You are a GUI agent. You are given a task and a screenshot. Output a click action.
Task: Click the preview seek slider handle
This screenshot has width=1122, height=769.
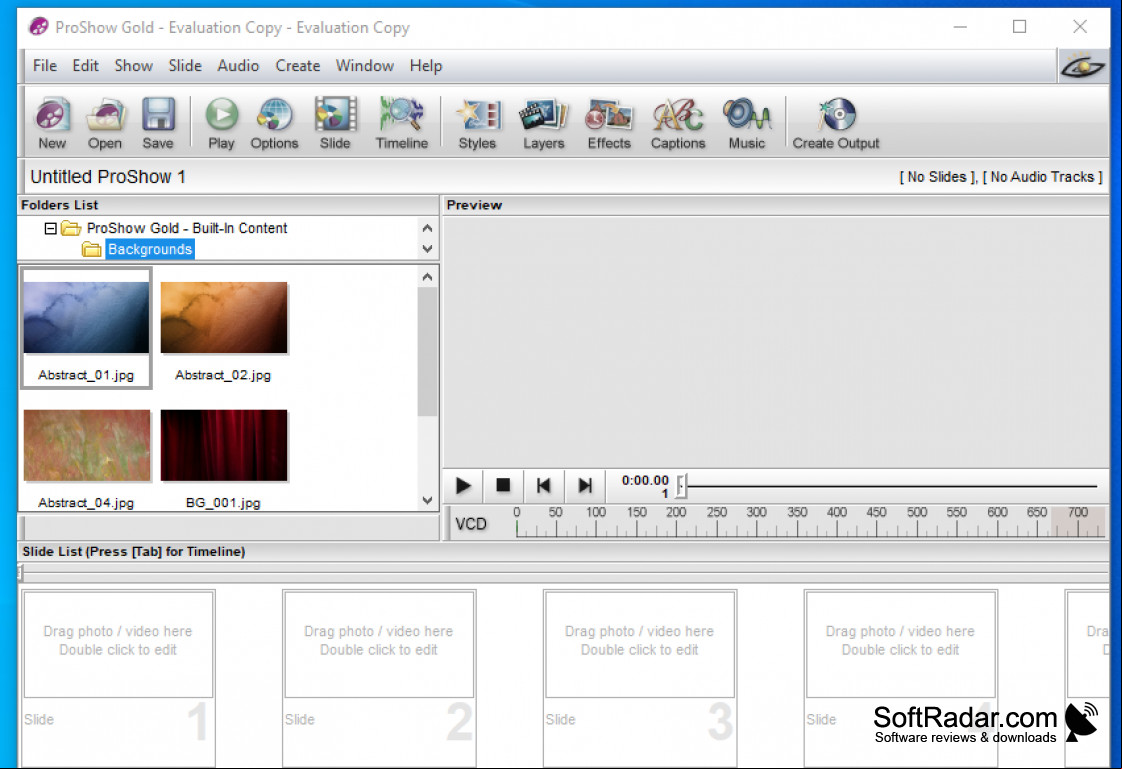[x=681, y=486]
